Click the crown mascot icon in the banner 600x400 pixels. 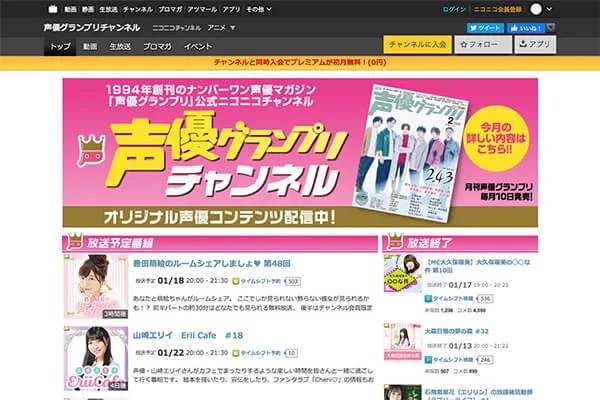tap(91, 151)
